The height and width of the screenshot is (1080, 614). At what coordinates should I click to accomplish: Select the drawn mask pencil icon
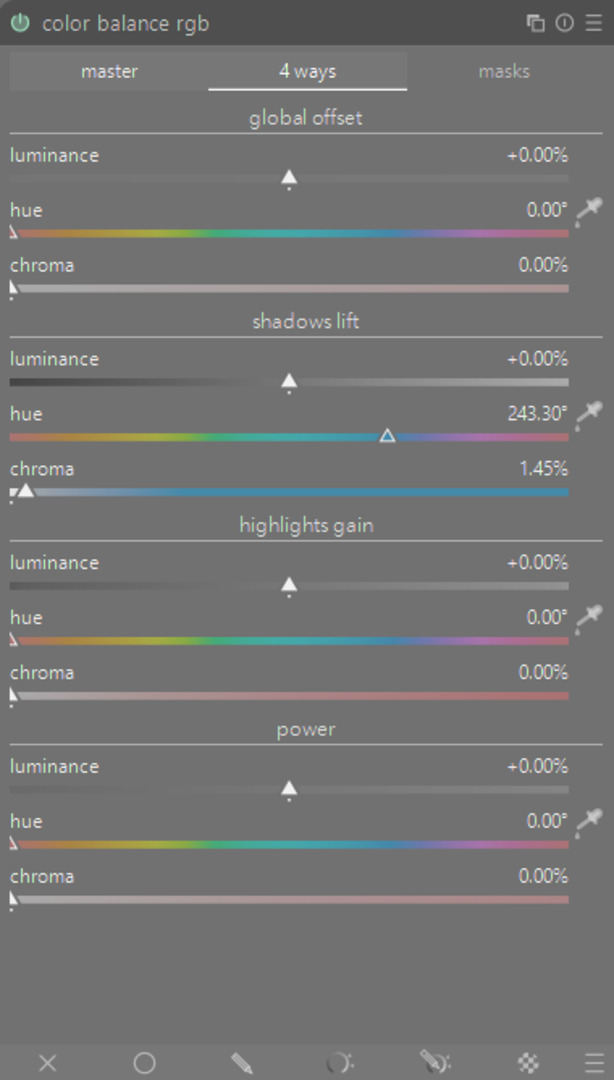[x=241, y=1063]
